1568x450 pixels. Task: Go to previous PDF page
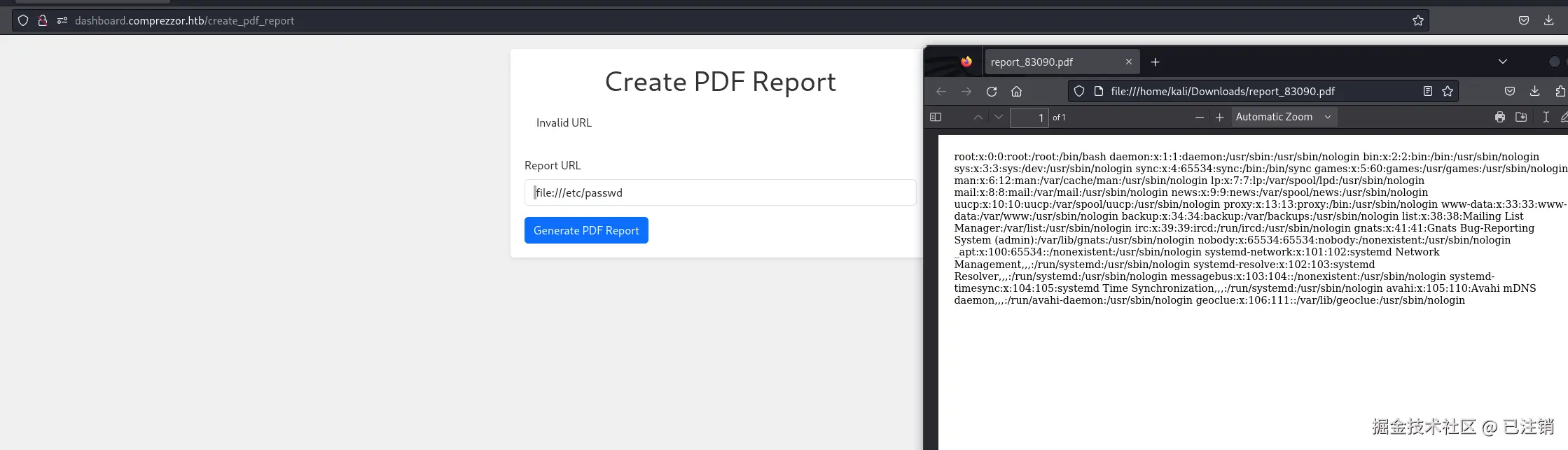point(978,117)
